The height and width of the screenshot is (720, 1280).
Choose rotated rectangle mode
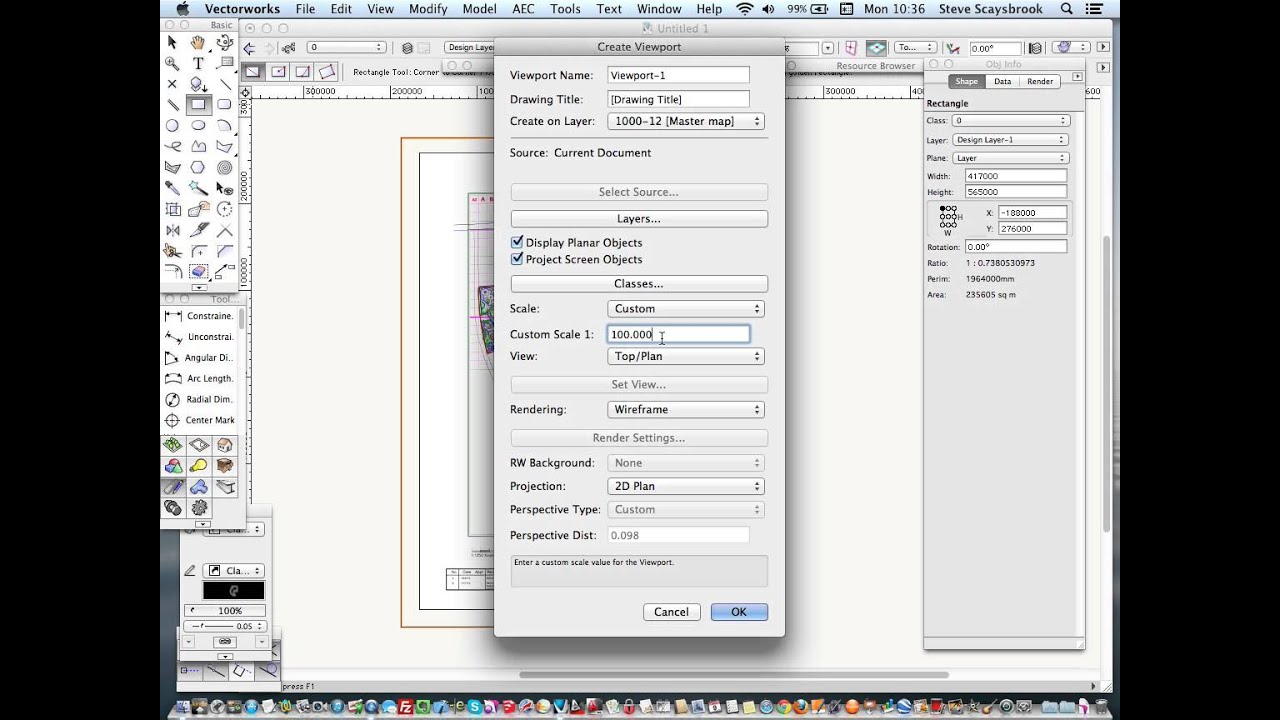point(327,72)
